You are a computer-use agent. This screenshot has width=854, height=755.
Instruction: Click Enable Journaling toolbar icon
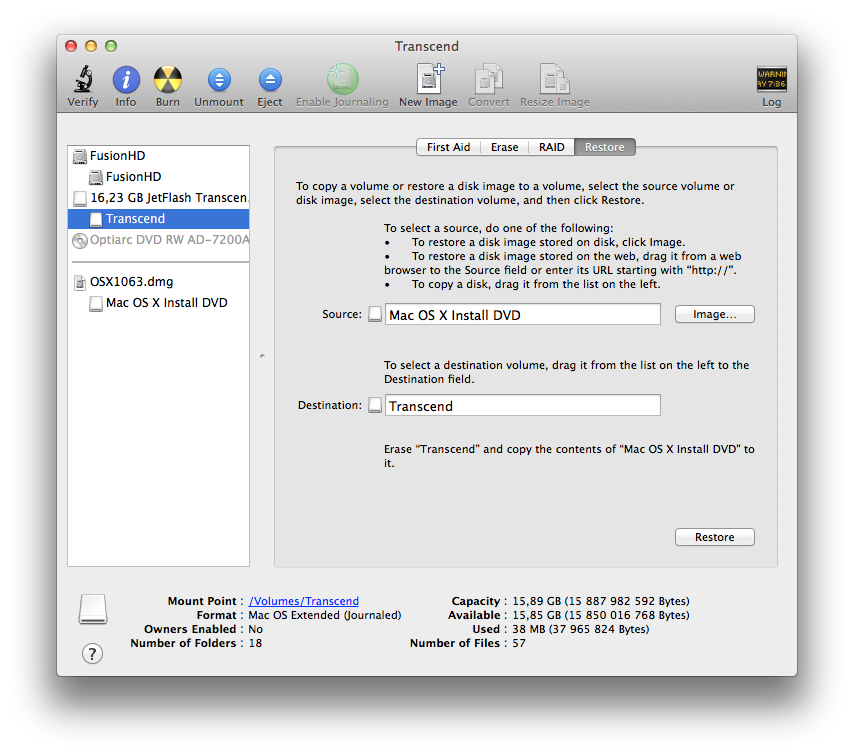[x=342, y=80]
